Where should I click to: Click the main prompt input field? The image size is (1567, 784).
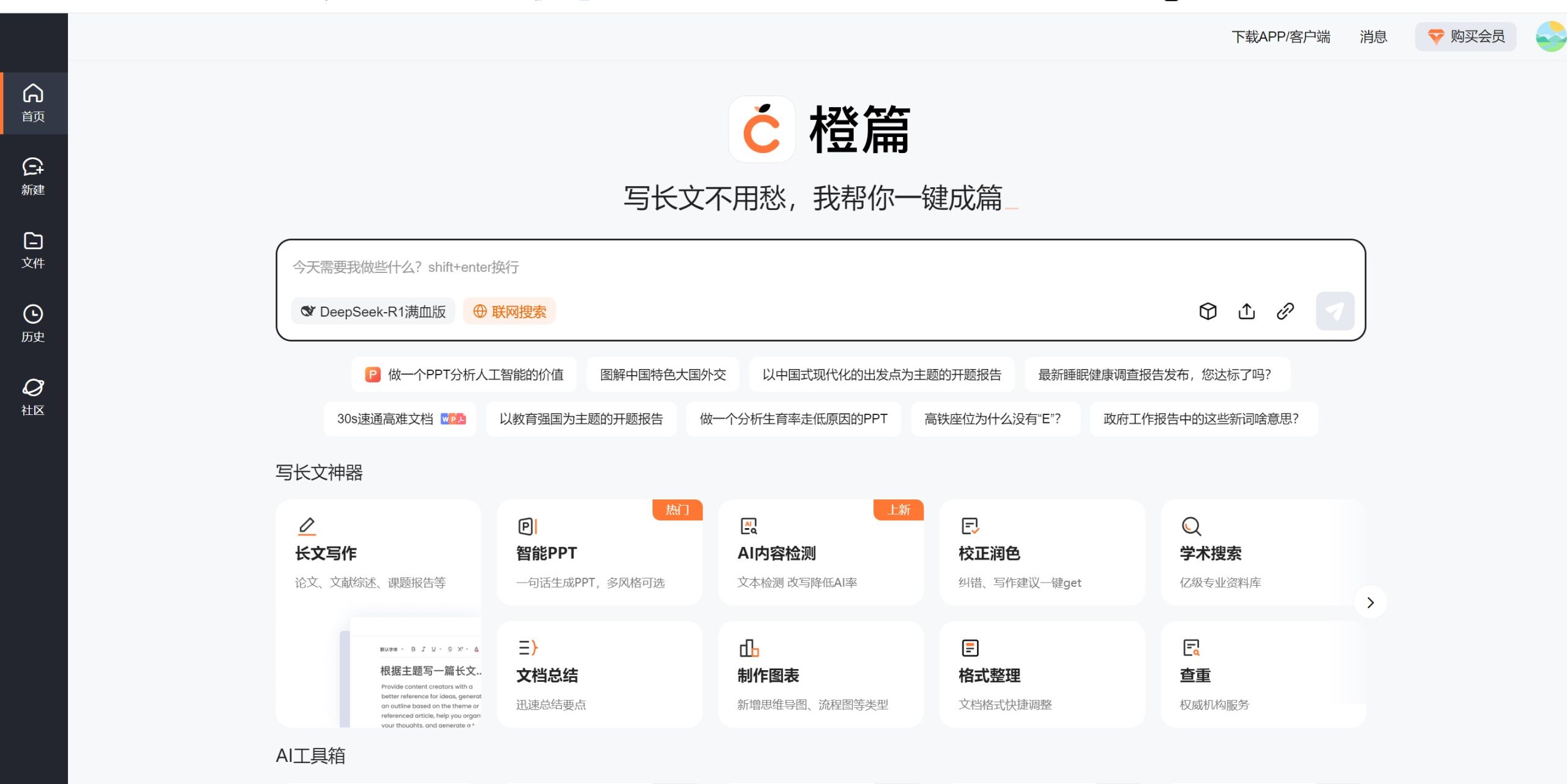coord(735,267)
